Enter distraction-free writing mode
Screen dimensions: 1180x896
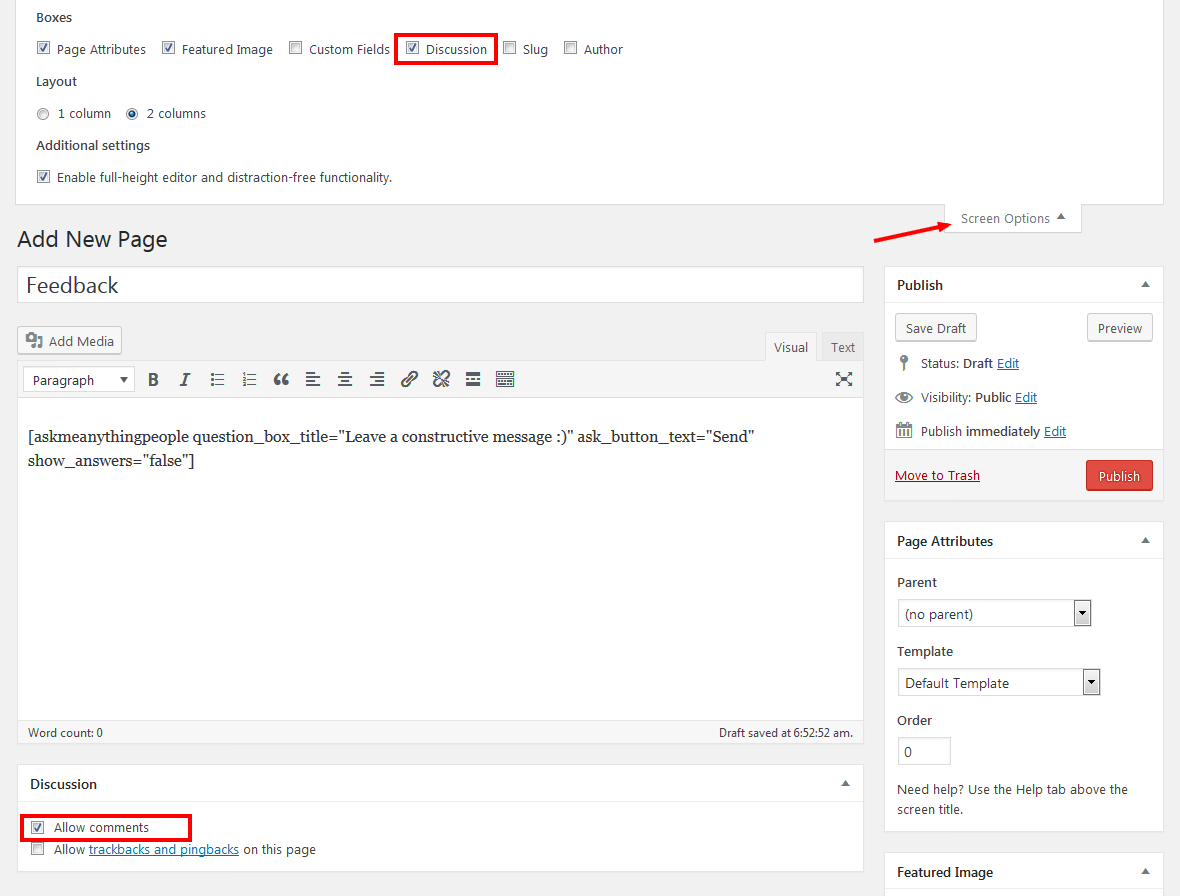[x=844, y=379]
